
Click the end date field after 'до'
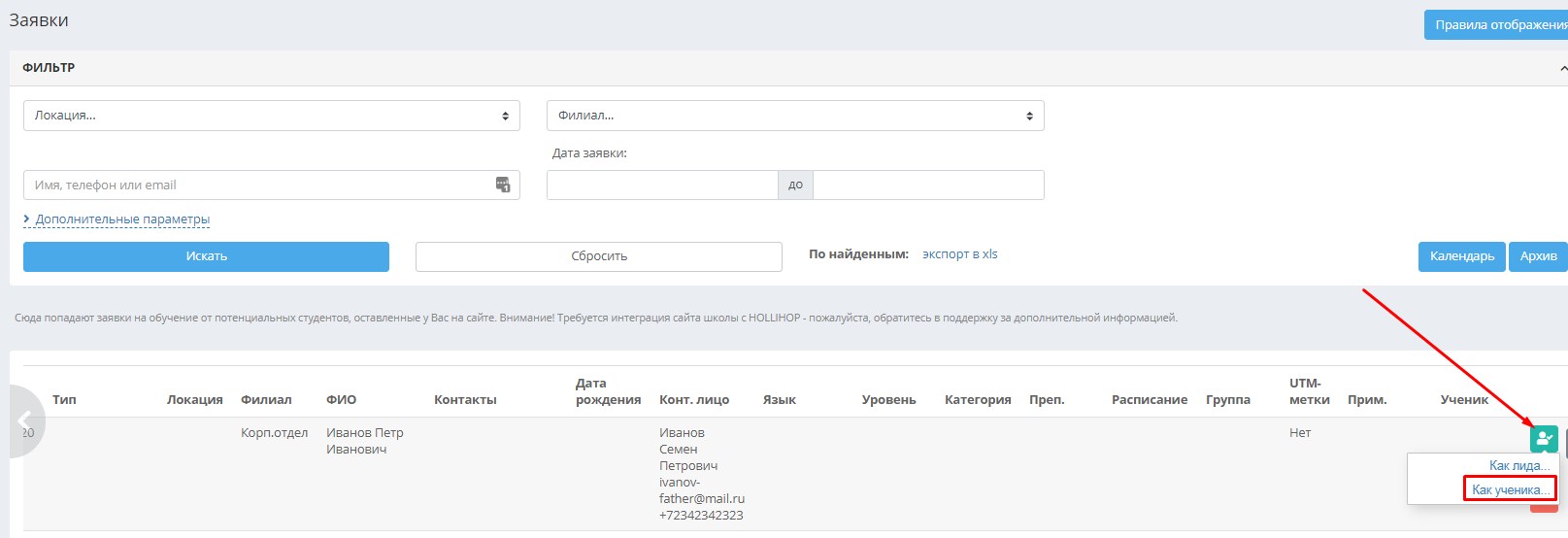click(928, 185)
